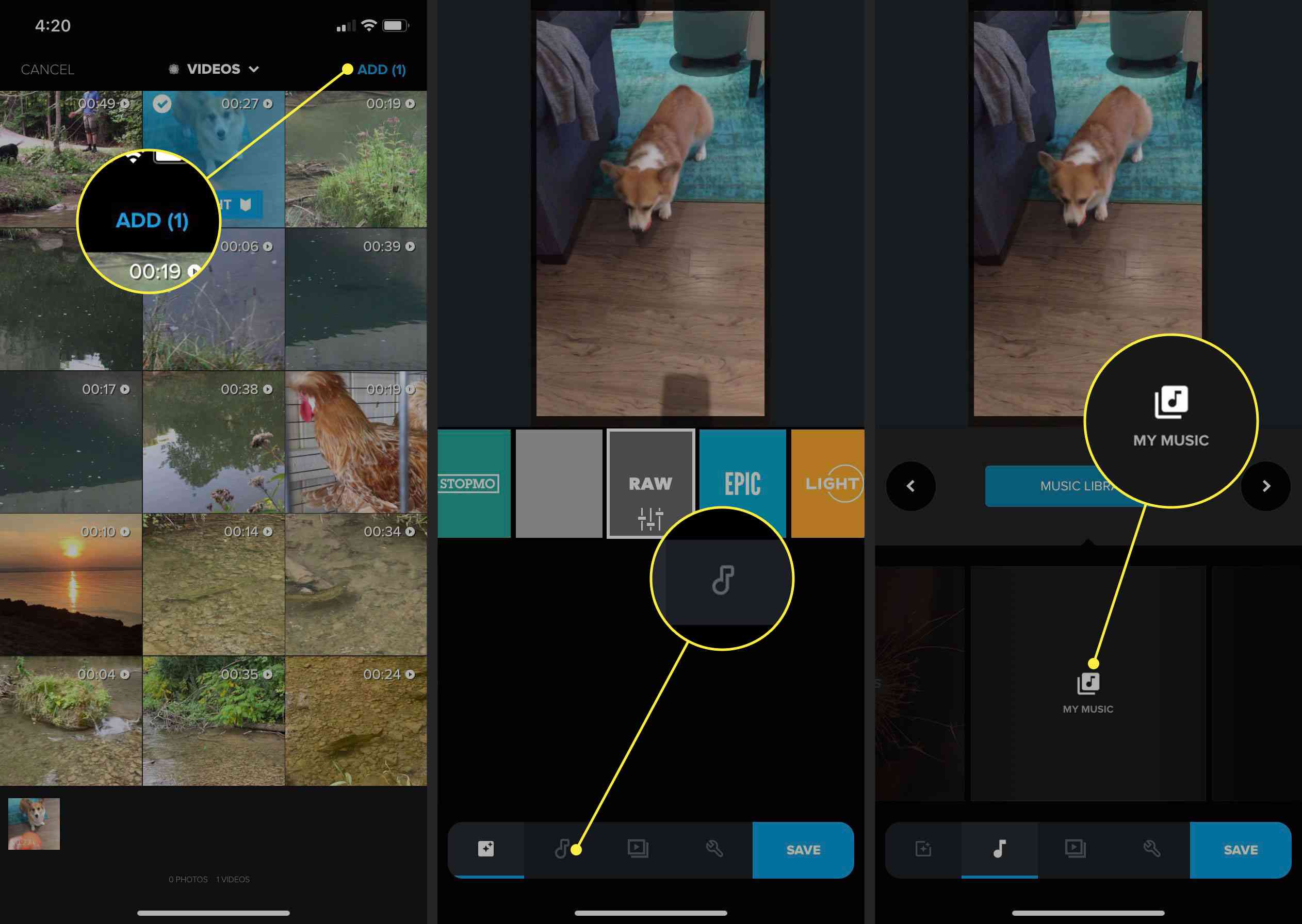Image resolution: width=1302 pixels, height=924 pixels.
Task: Tap the settings wrench icon in toolbar
Action: [x=713, y=848]
